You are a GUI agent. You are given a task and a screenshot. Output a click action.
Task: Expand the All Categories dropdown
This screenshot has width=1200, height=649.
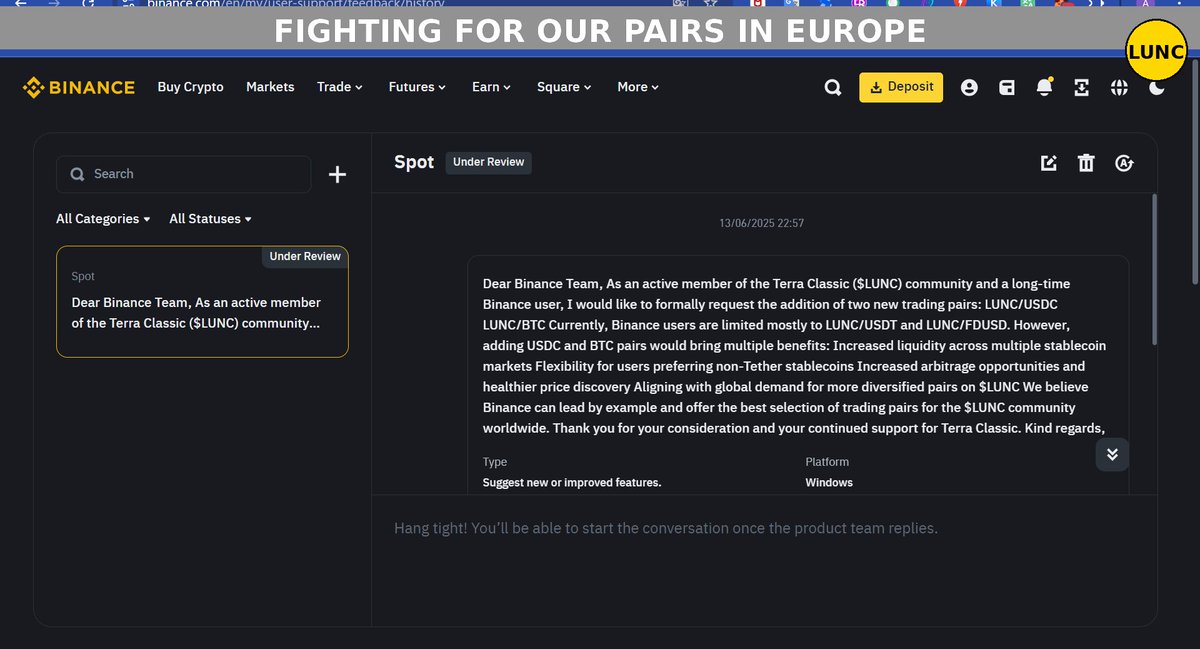click(103, 219)
